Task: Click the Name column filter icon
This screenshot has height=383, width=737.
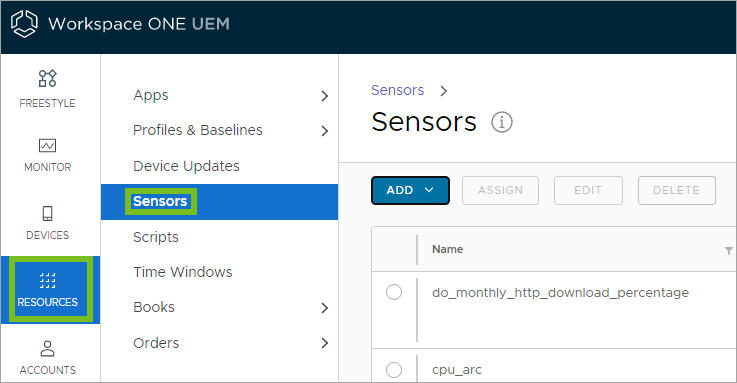Action: 729,250
